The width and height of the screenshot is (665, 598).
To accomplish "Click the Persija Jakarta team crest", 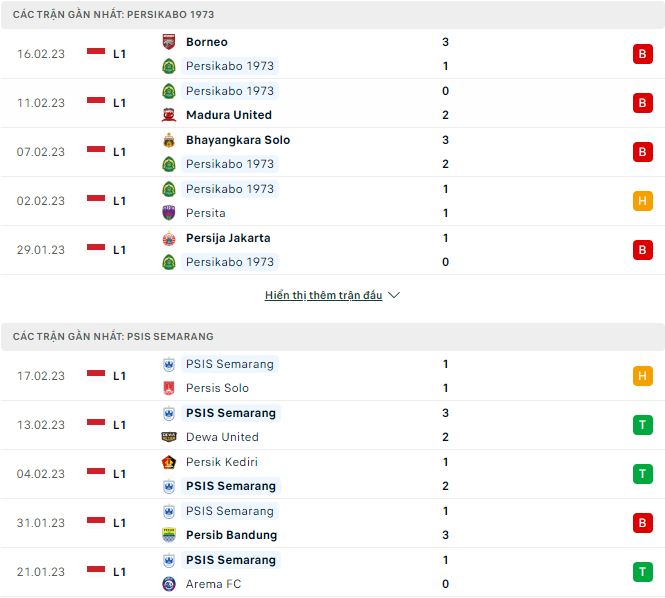I will click(x=169, y=238).
